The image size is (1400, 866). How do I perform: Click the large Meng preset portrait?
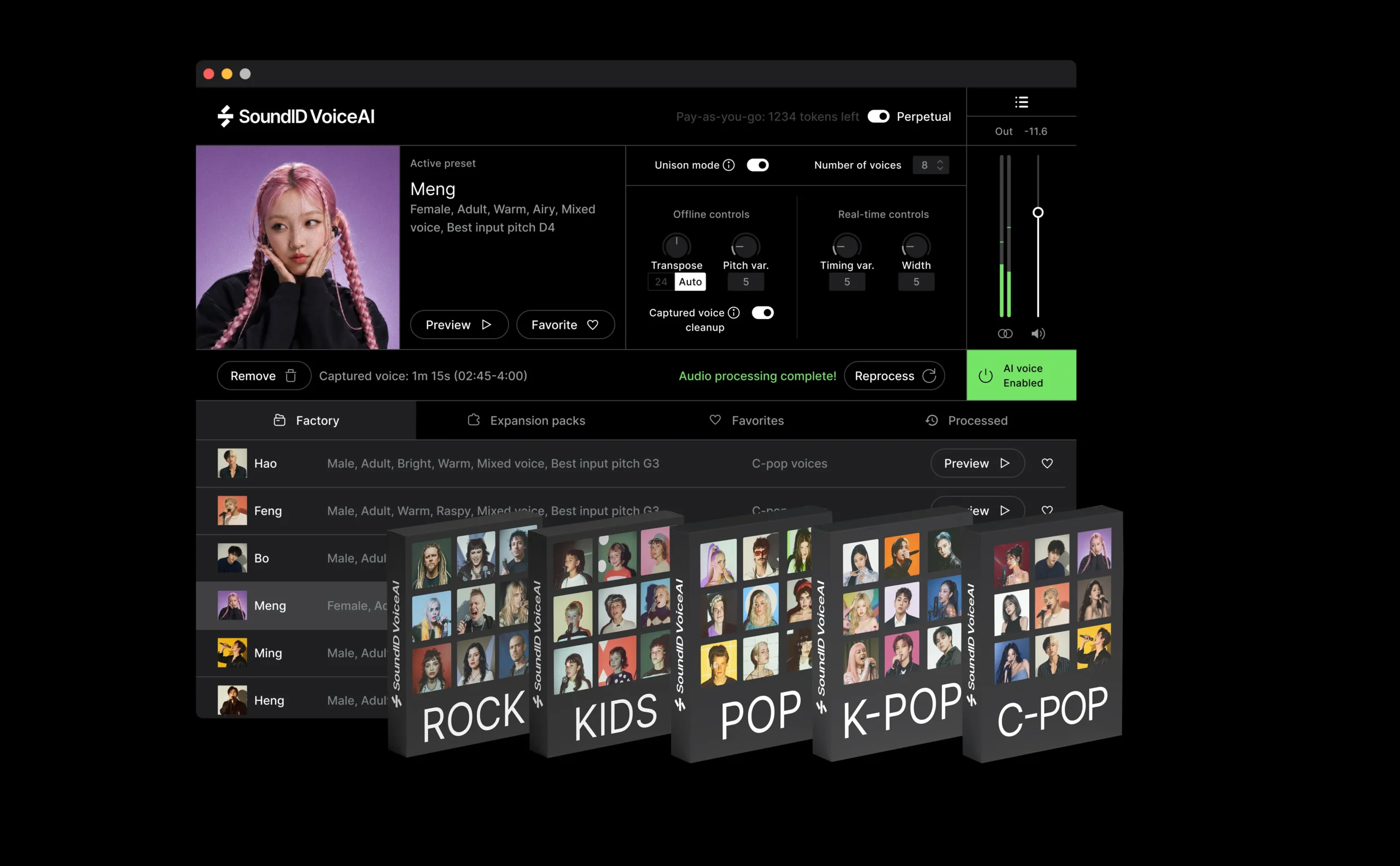coord(297,247)
